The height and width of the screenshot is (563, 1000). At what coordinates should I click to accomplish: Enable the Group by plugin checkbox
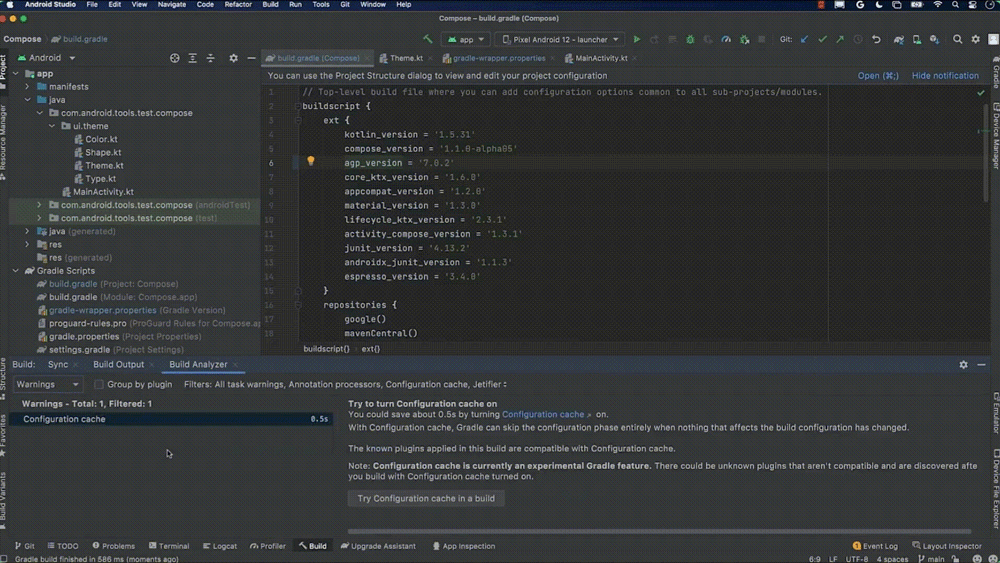98,384
